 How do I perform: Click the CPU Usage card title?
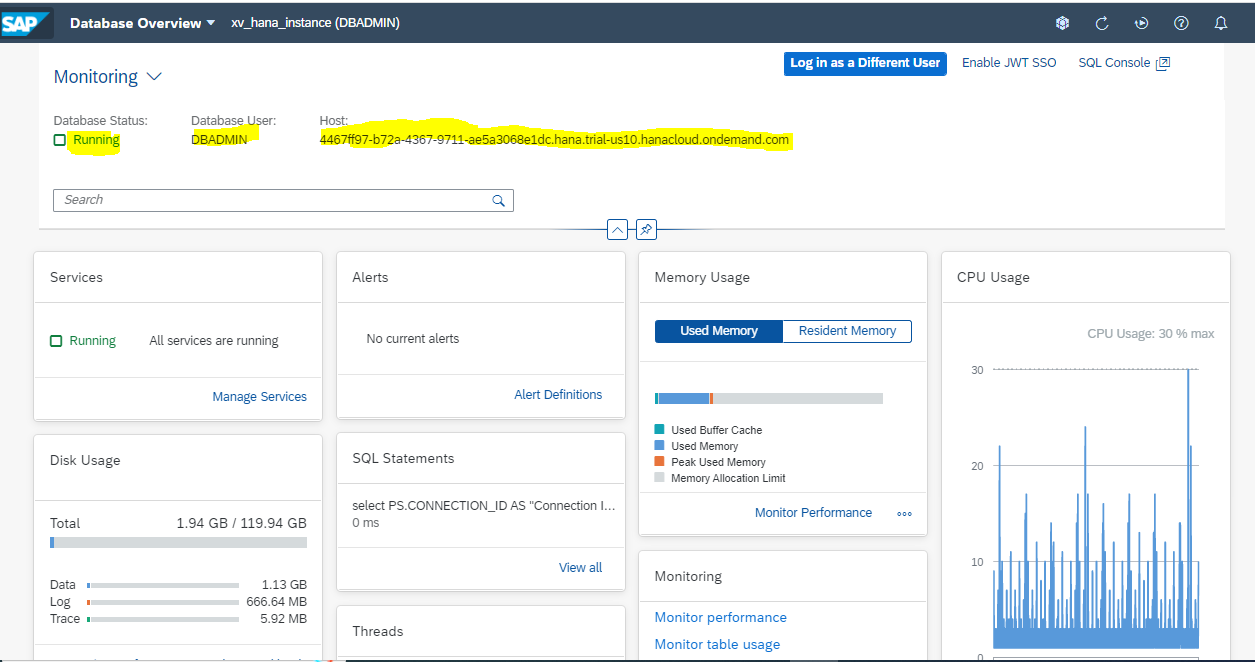tap(993, 277)
